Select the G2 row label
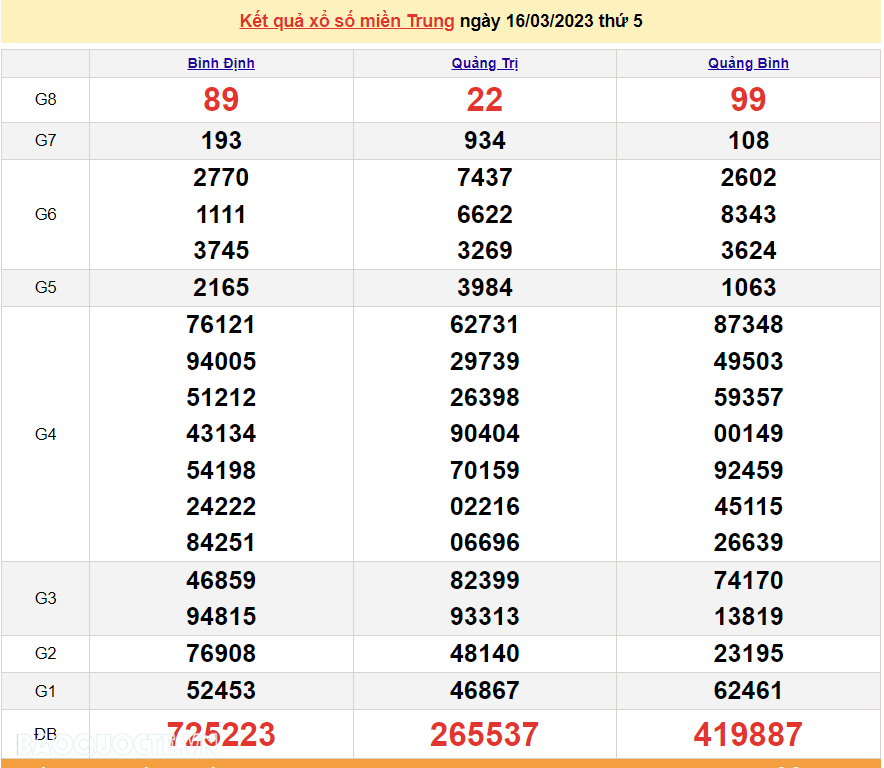The image size is (884, 768). pos(45,653)
